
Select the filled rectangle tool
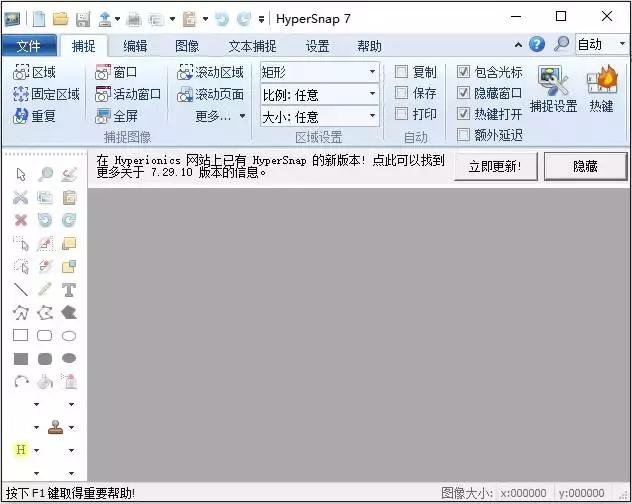pos(21,358)
